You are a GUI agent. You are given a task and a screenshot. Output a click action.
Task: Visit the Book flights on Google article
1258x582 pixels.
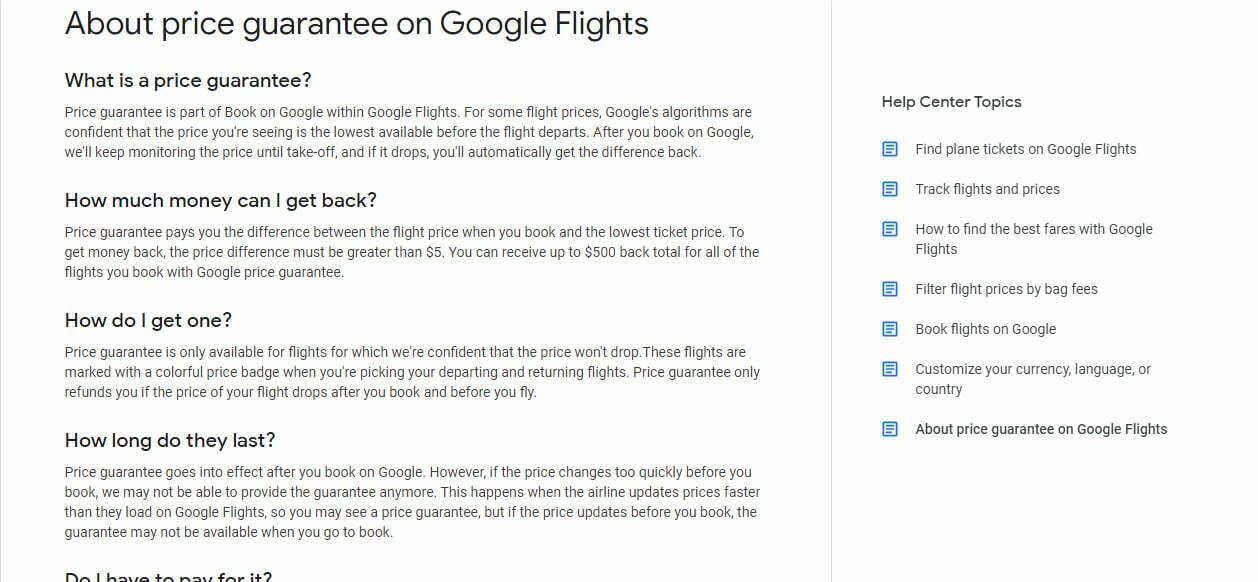985,329
